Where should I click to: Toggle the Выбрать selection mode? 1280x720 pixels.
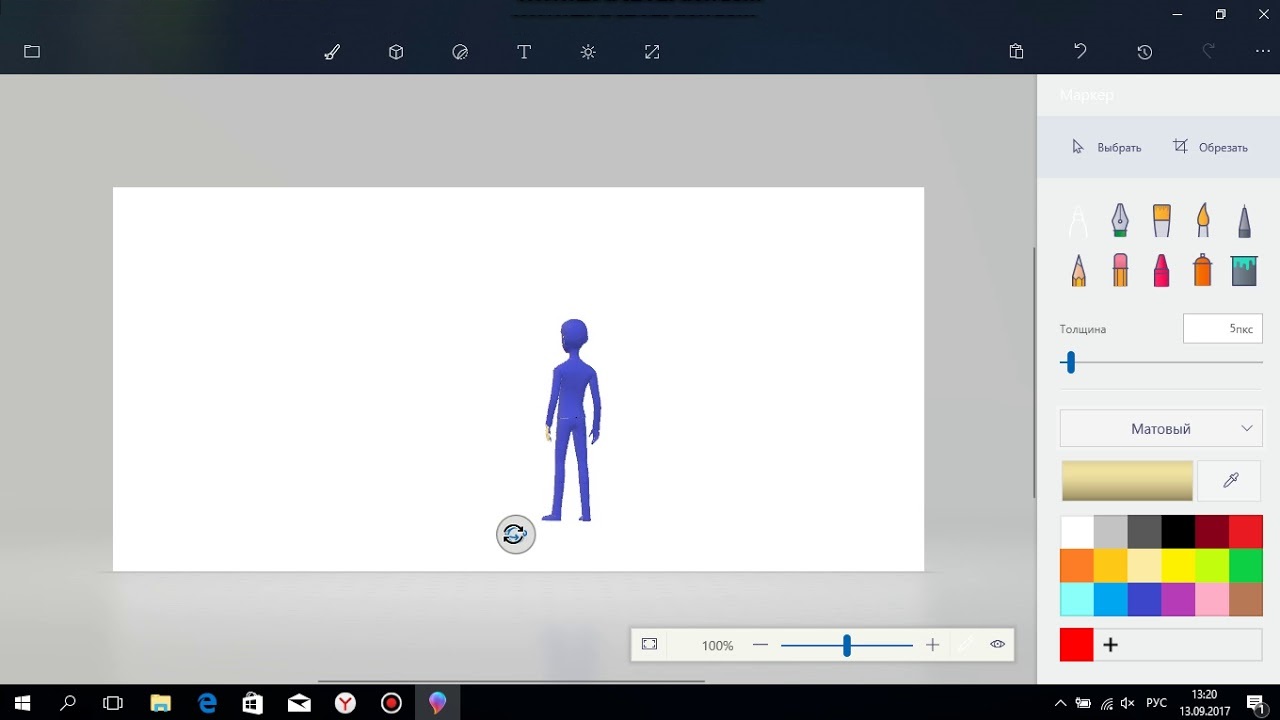coord(1106,147)
